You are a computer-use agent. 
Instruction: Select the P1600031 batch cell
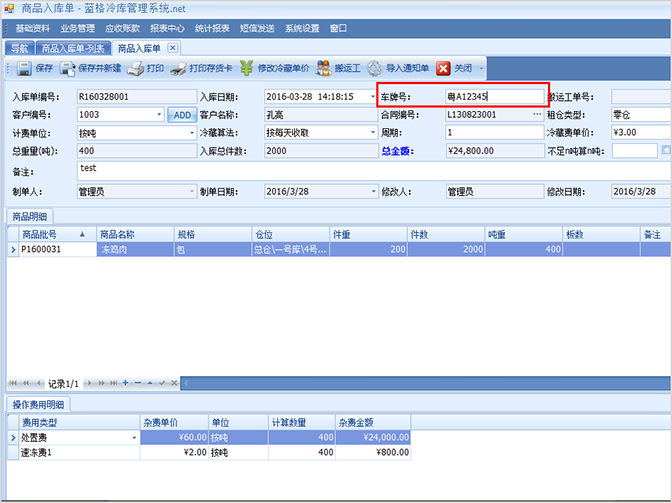(57, 249)
